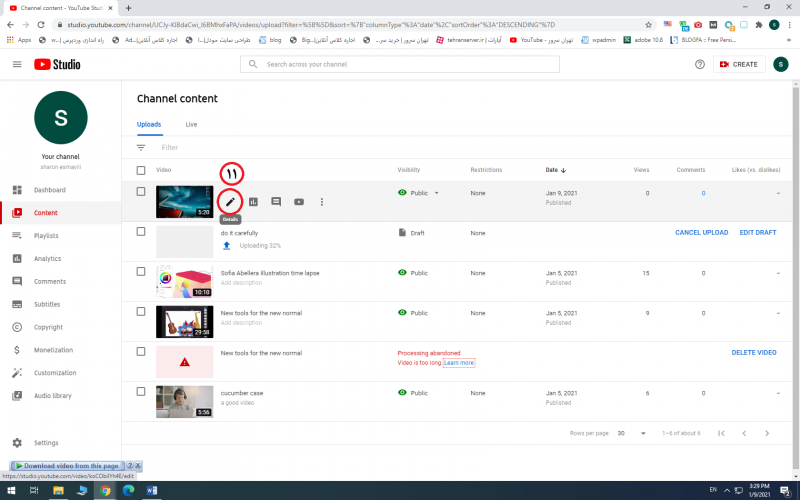Image resolution: width=800 pixels, height=500 pixels.
Task: Click the Date column sort arrow
Action: coord(563,170)
